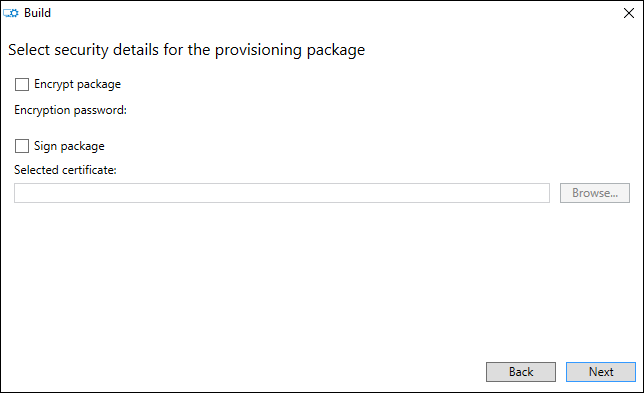Click the word 'Sign' beside second checkbox

(x=45, y=146)
